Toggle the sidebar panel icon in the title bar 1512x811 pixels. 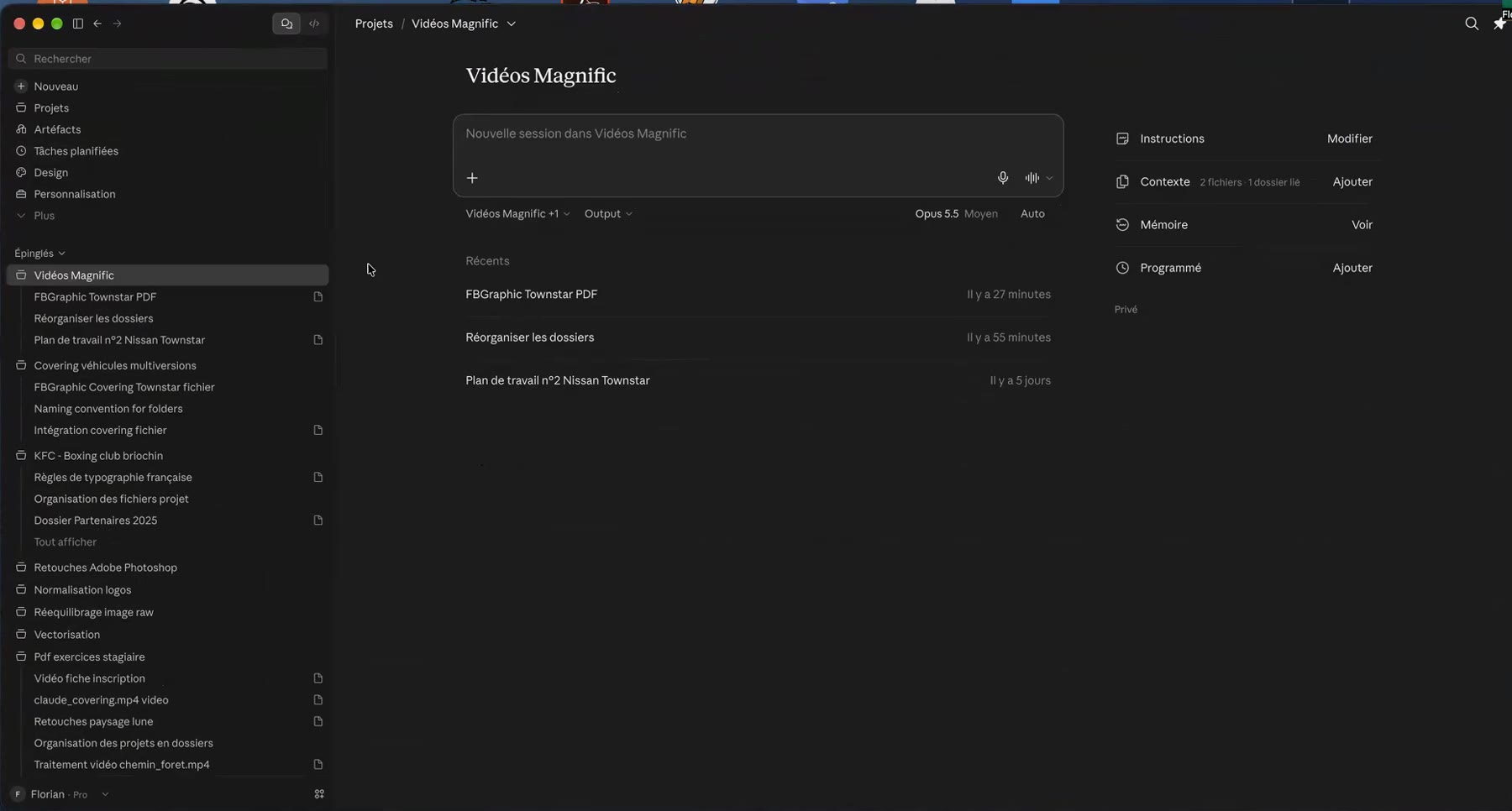click(x=78, y=24)
